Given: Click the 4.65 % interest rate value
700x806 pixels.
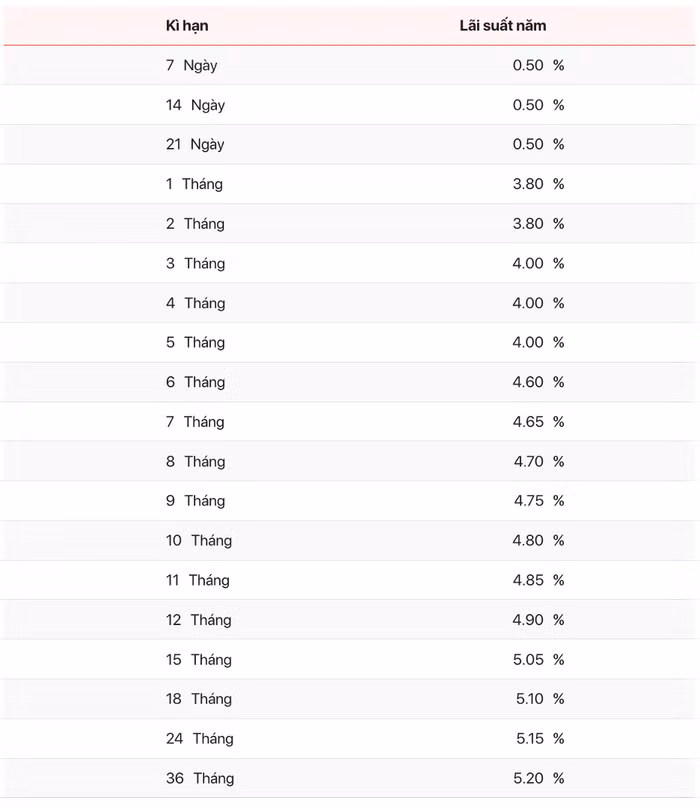Looking at the screenshot, I should [x=538, y=422].
